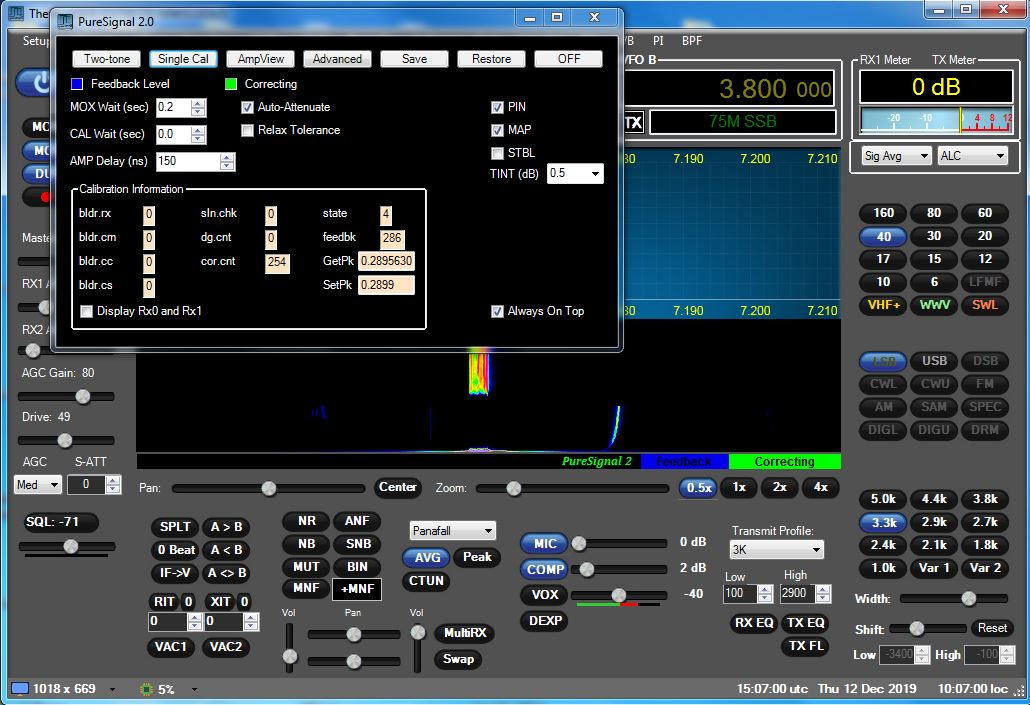Toggle the Auto-Attenuate checkbox
This screenshot has width=1030, height=705.
(248, 107)
